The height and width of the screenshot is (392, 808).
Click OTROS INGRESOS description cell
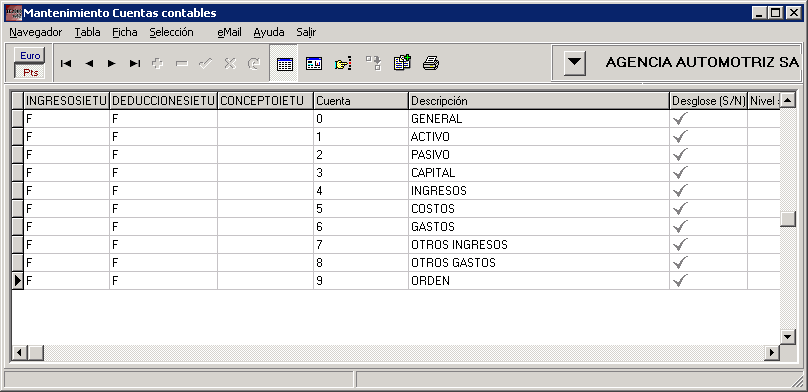pyautogui.click(x=539, y=245)
